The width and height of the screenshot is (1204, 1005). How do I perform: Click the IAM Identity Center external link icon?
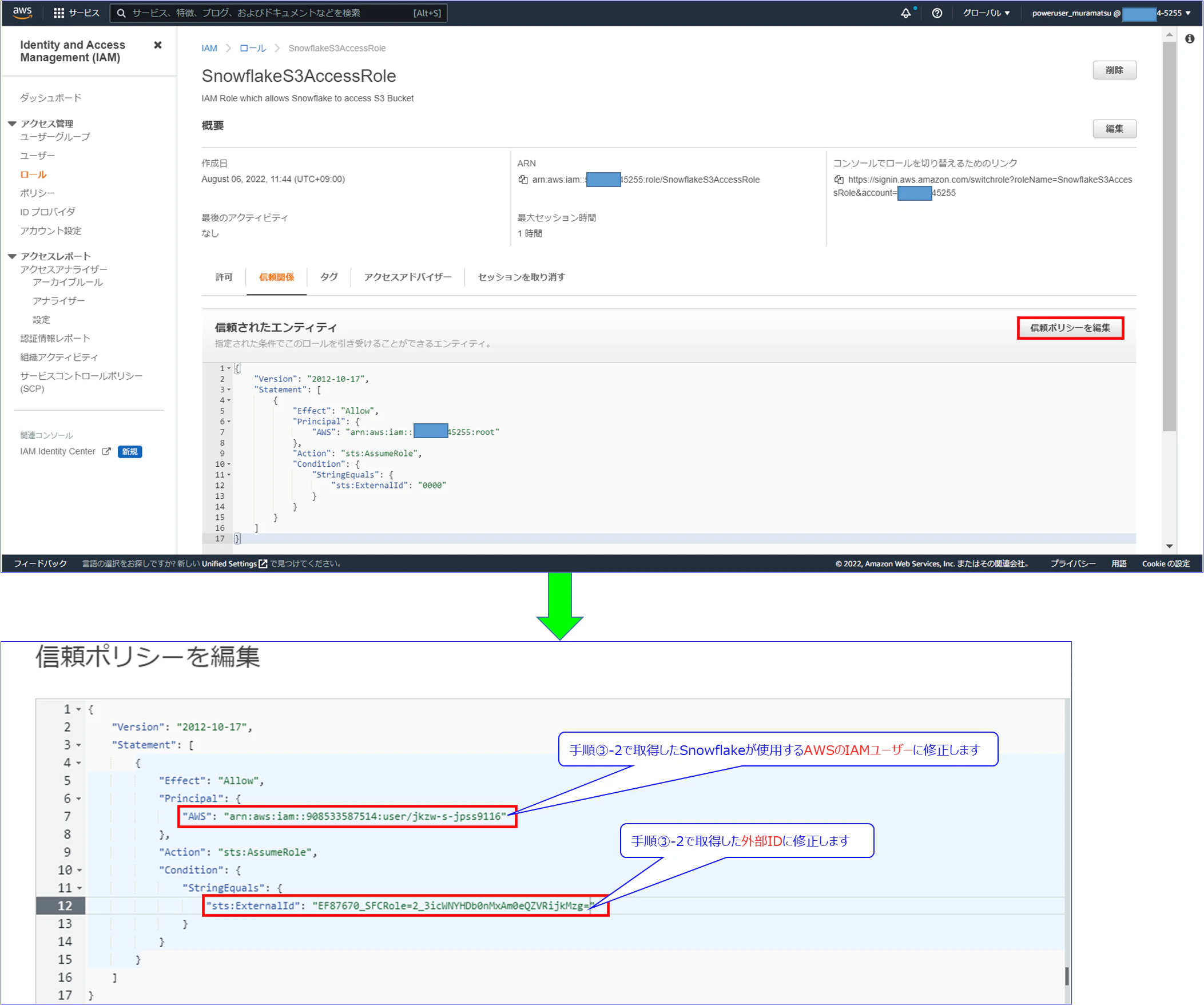[x=106, y=451]
